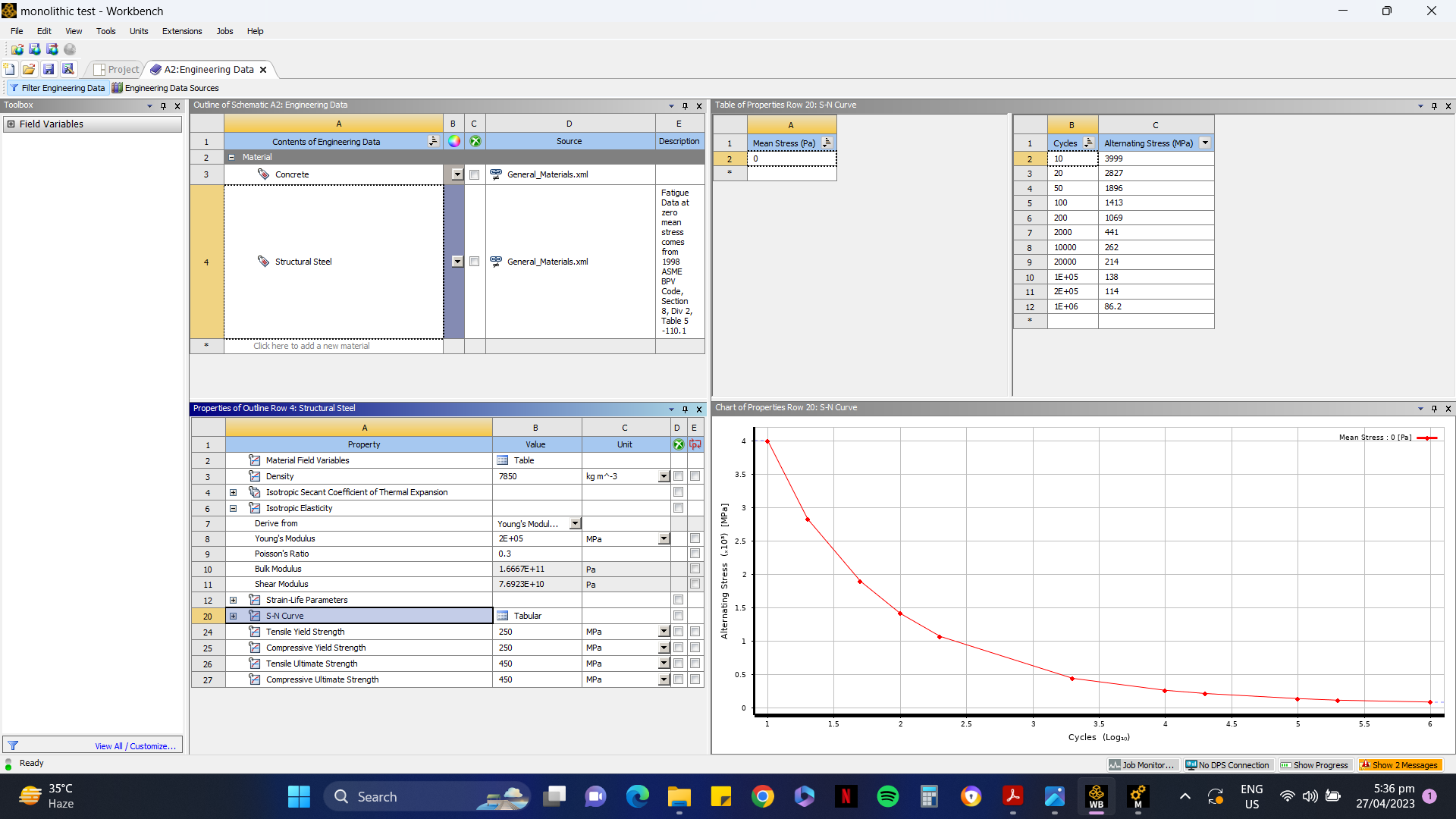The image size is (1456, 819).
Task: Expand the S-N Curve property row
Action: coord(234,616)
